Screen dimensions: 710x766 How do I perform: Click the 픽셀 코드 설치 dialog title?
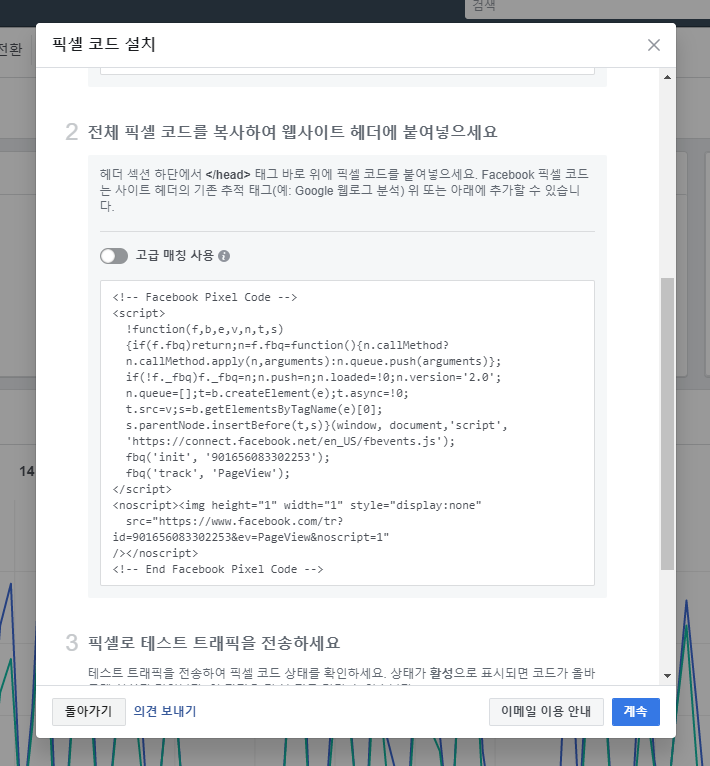104,44
